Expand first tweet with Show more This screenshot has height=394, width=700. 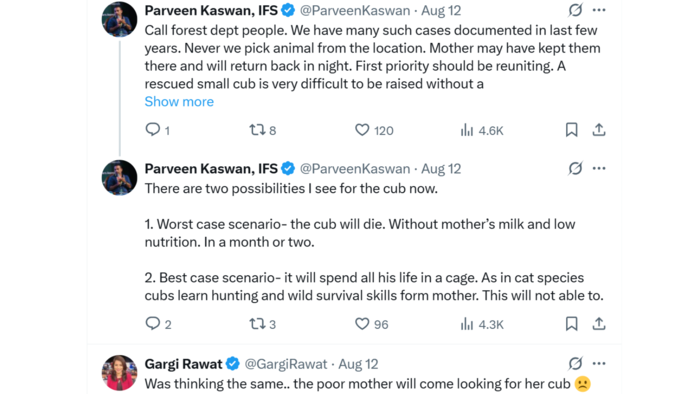[x=179, y=102]
